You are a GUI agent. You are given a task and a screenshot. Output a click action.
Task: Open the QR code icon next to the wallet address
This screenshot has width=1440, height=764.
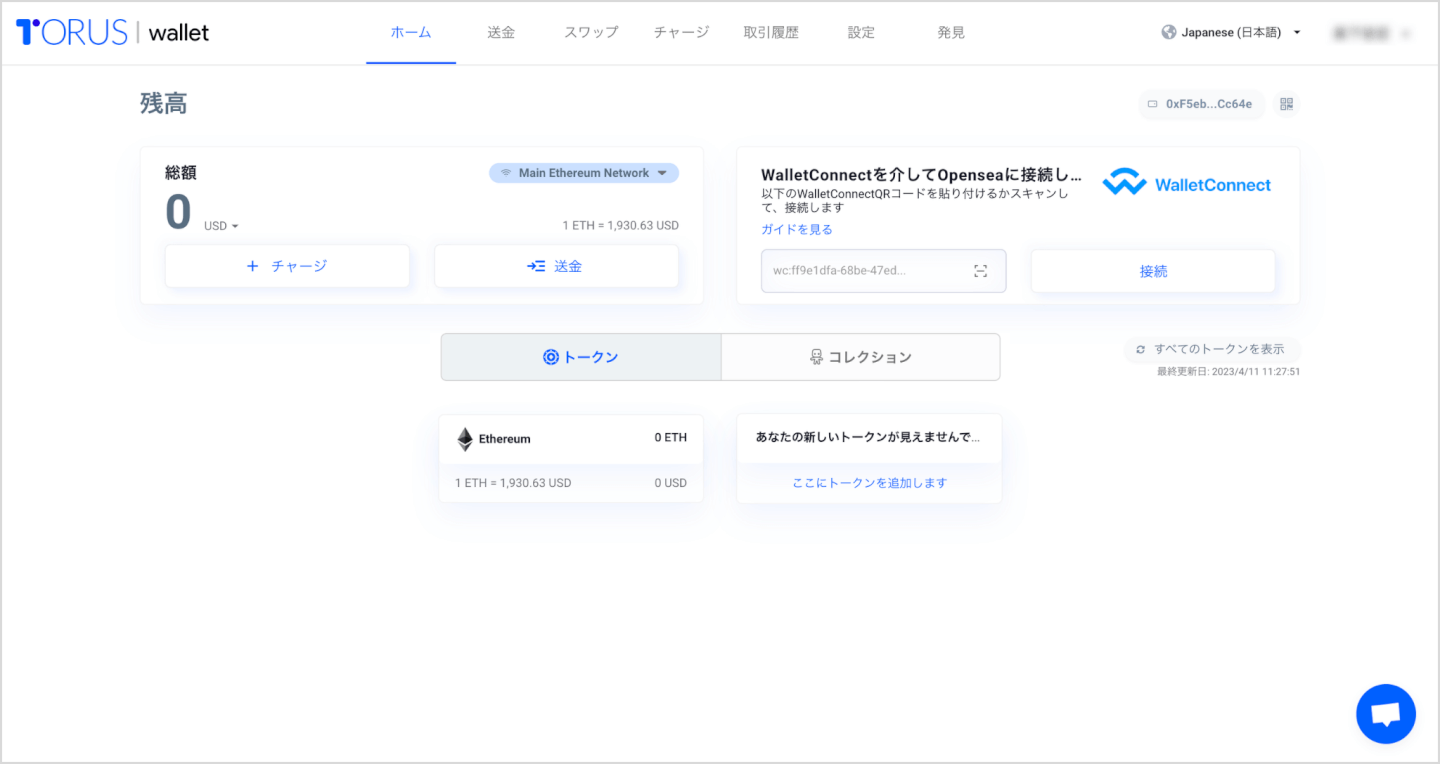click(1287, 104)
